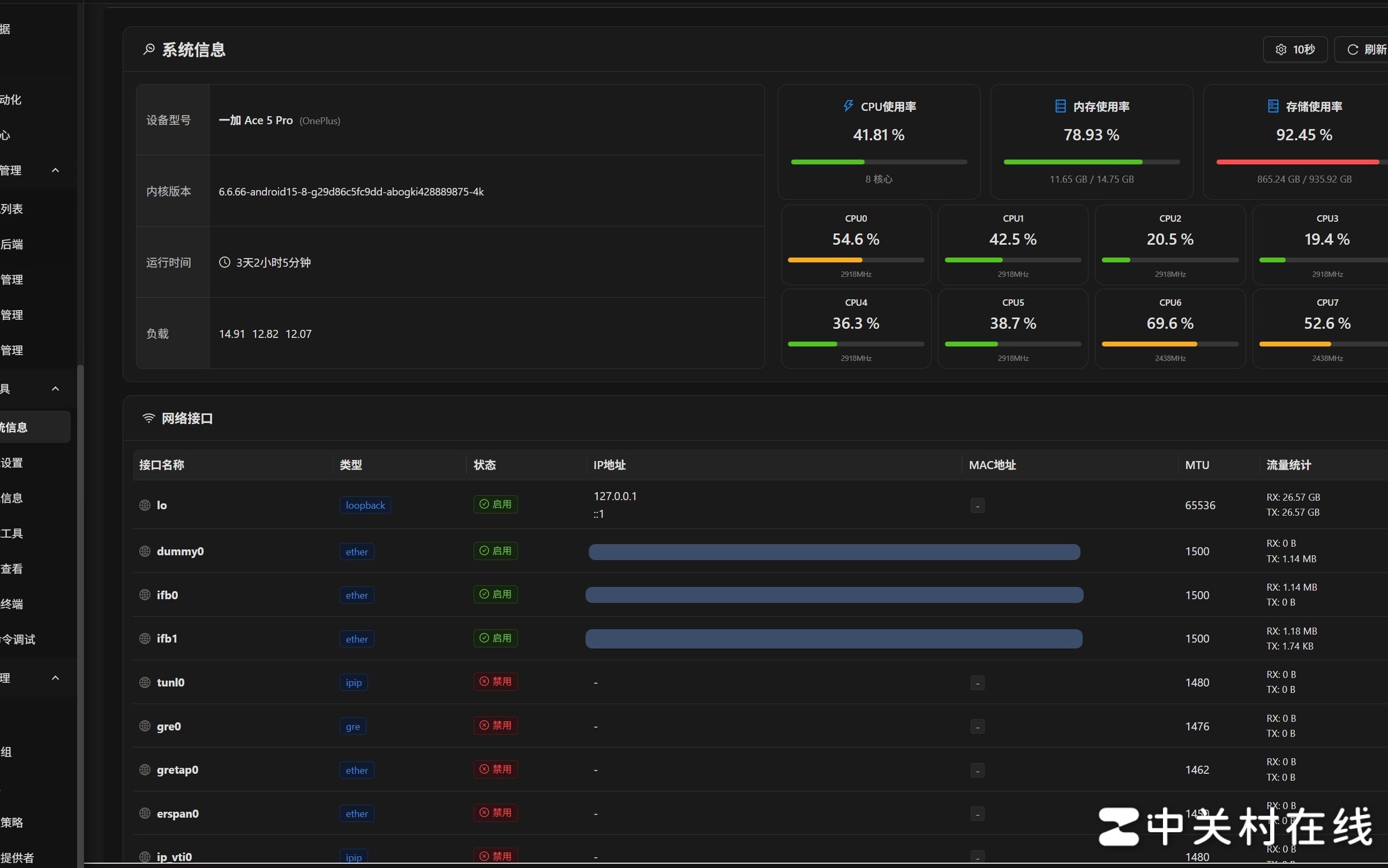
Task: Click the memory icon beside 内存使用率
Action: (1060, 106)
